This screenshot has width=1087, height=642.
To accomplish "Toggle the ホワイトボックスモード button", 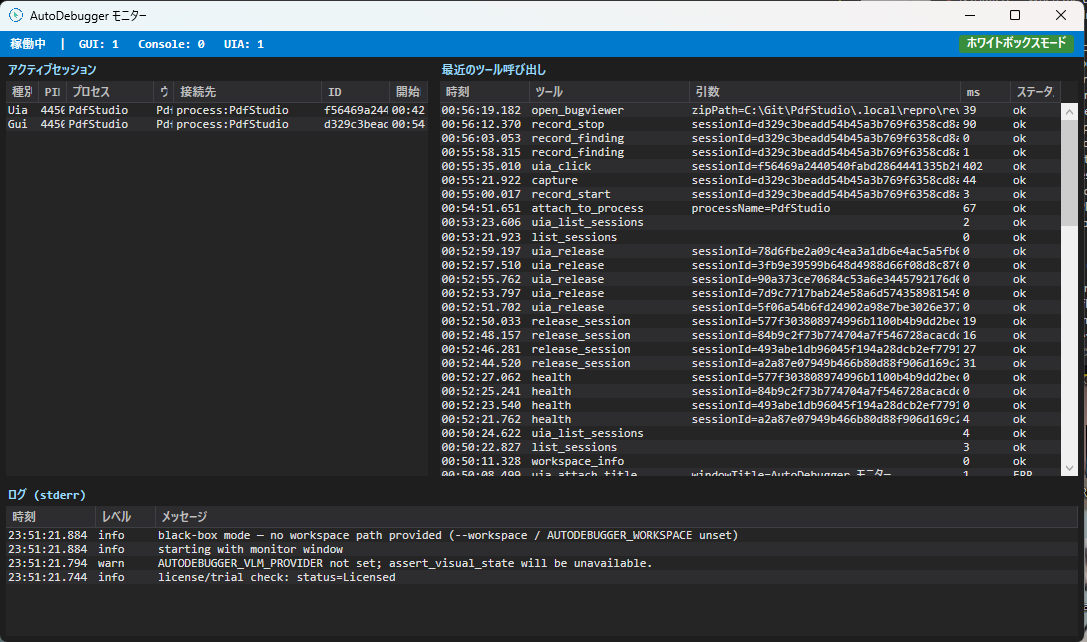I will click(1016, 43).
